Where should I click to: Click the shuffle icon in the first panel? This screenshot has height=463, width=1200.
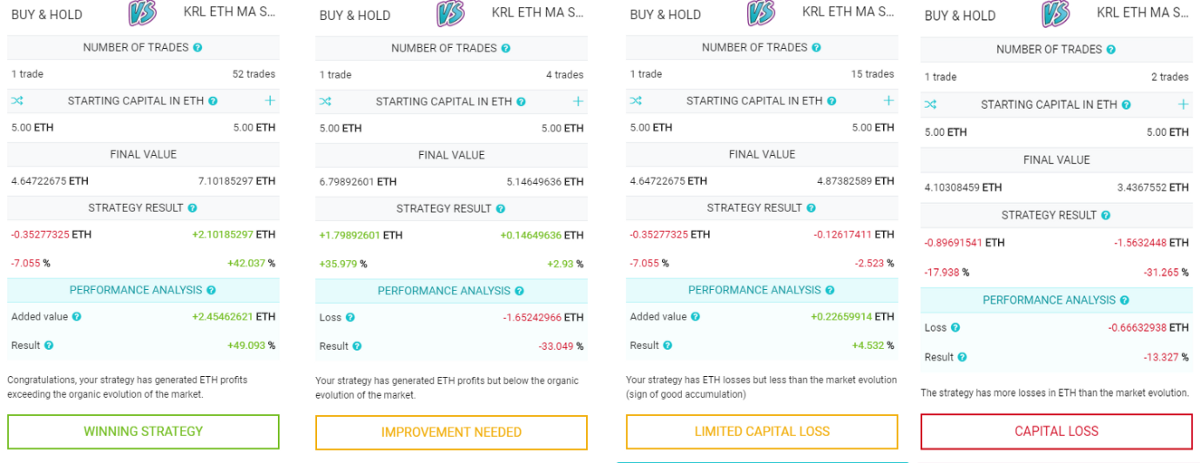[17, 101]
